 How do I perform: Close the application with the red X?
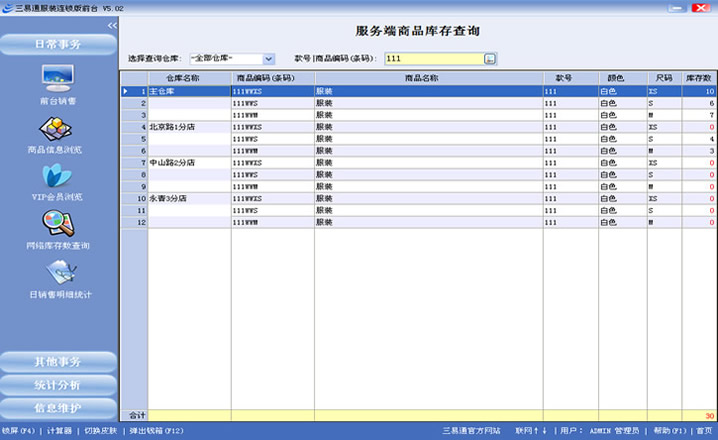coord(701,8)
